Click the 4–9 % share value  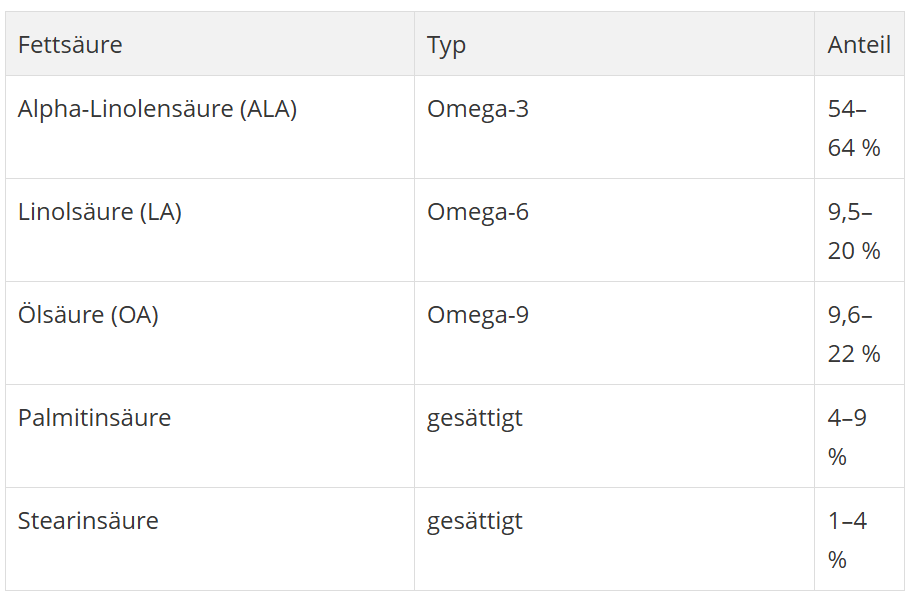846,436
